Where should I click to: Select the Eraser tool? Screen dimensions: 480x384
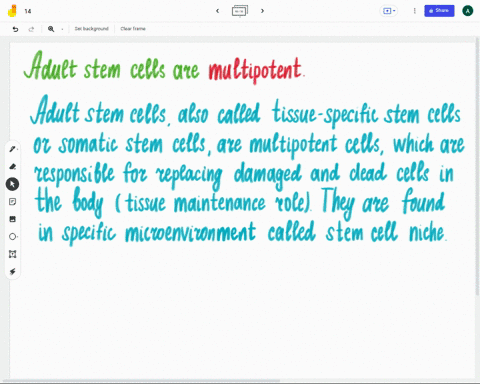13,166
